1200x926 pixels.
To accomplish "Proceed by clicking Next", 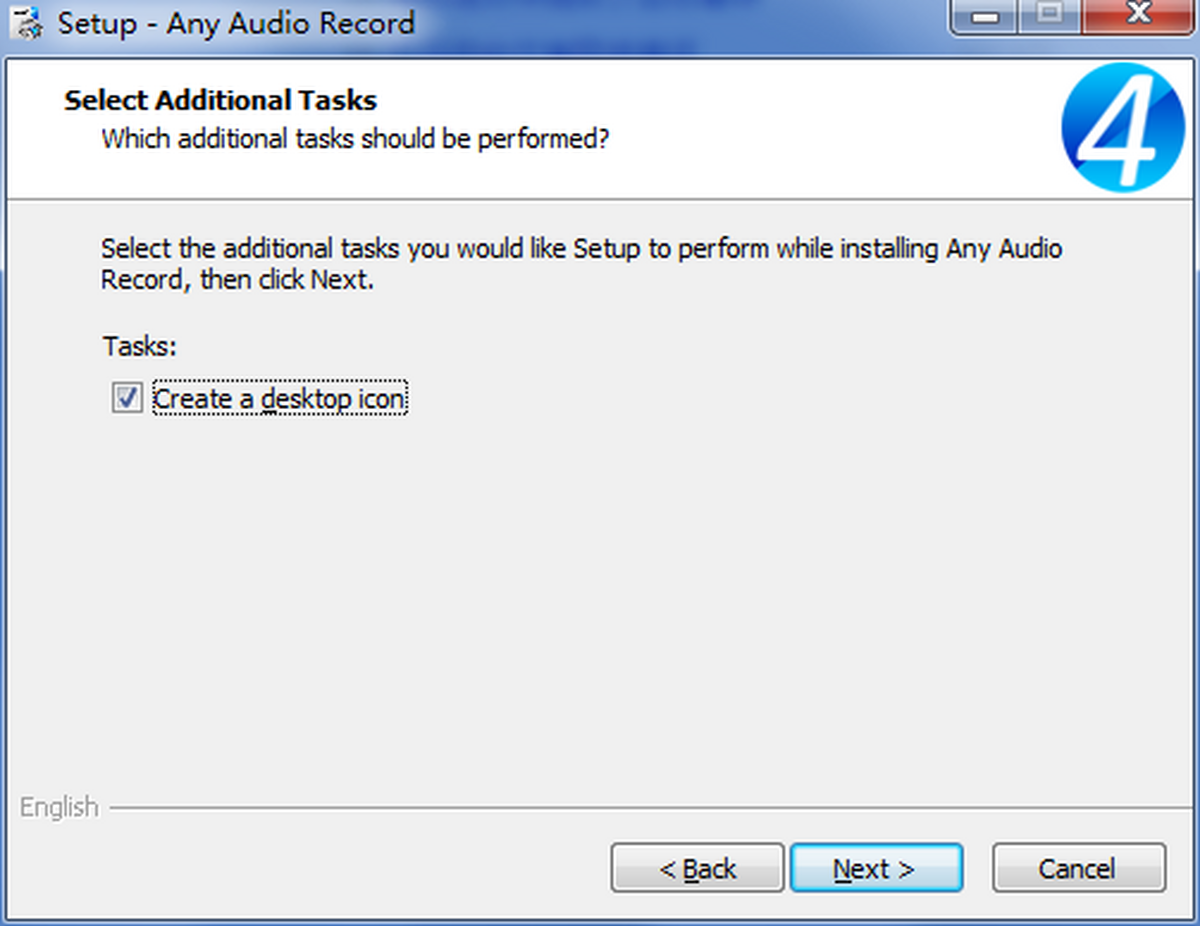I will coord(876,868).
